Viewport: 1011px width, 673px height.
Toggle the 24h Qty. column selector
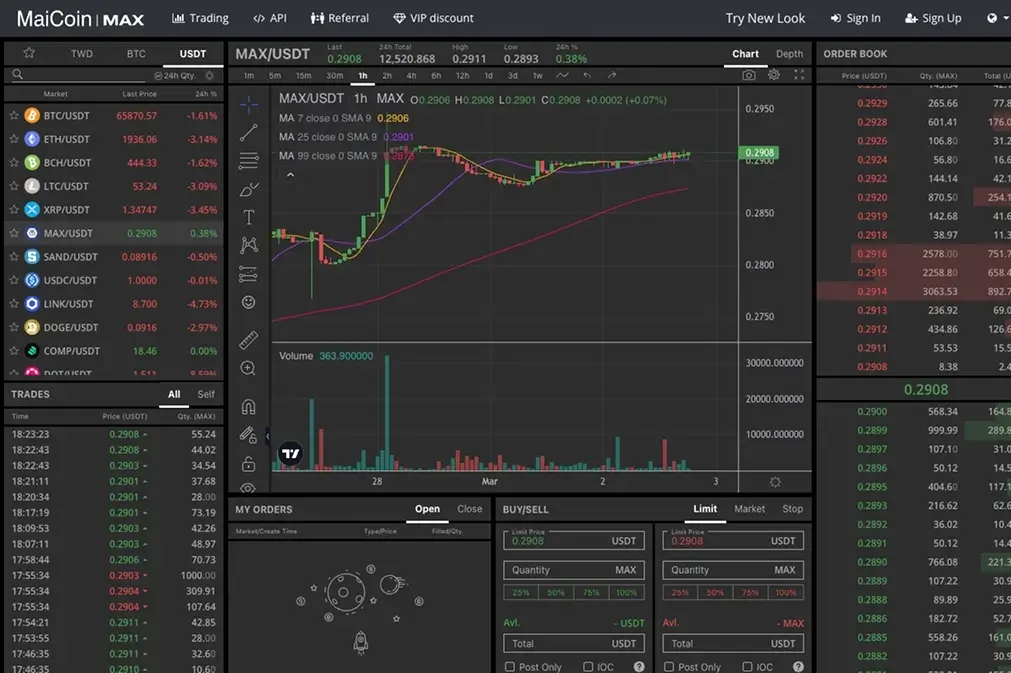[175, 75]
